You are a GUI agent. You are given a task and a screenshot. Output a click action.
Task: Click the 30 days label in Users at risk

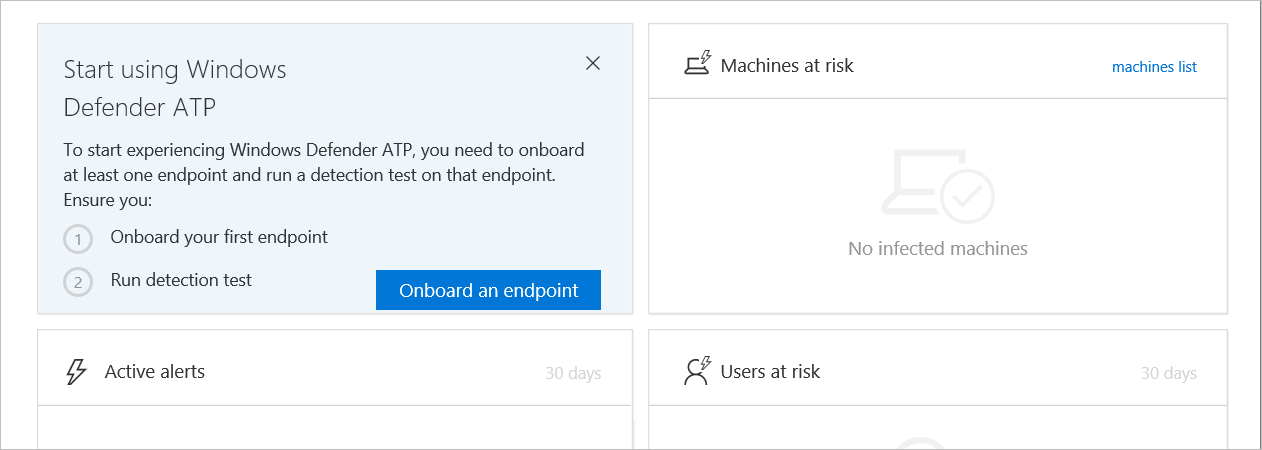pos(1168,374)
